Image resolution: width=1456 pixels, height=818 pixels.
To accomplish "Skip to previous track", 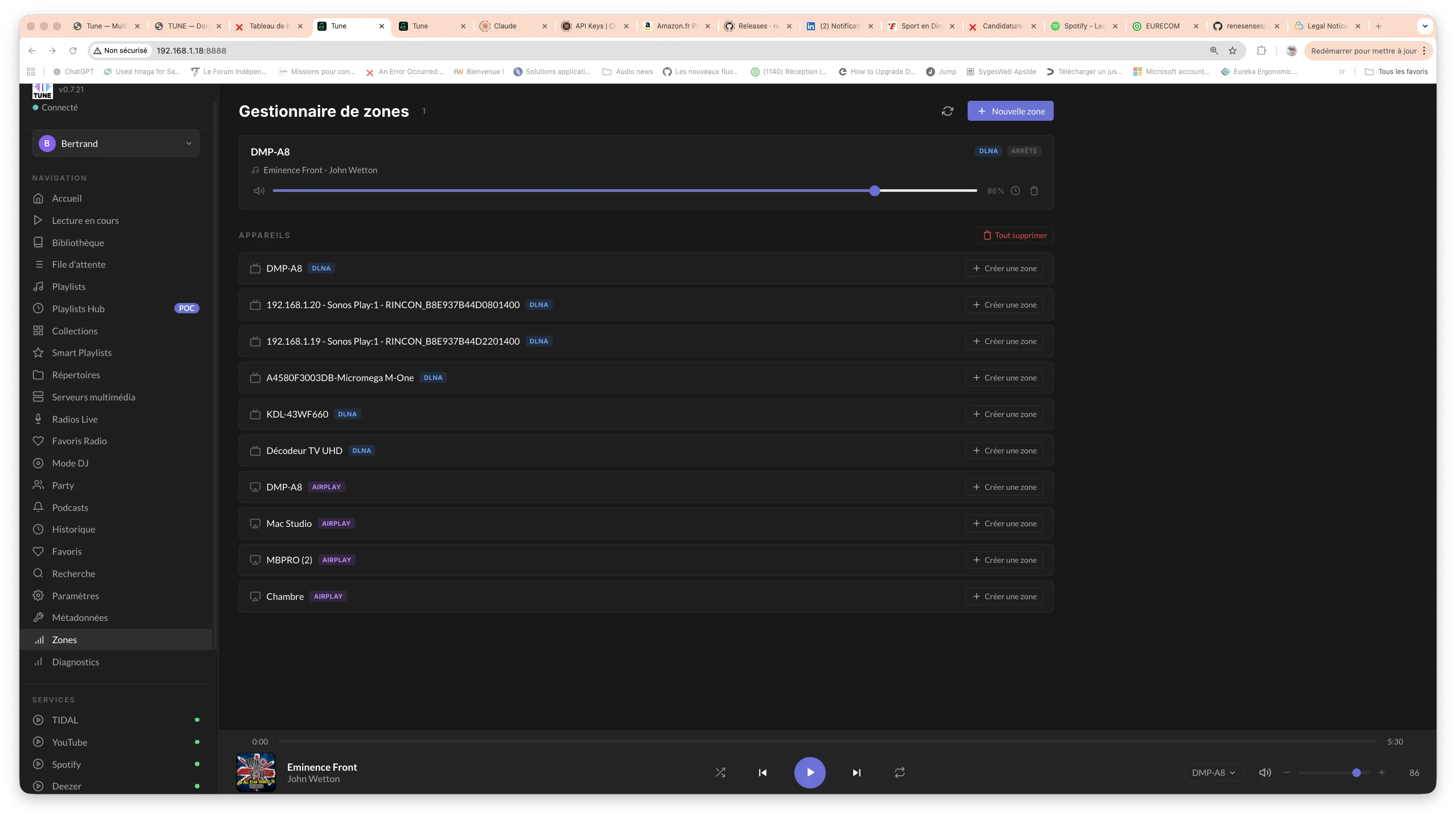I will 762,772.
